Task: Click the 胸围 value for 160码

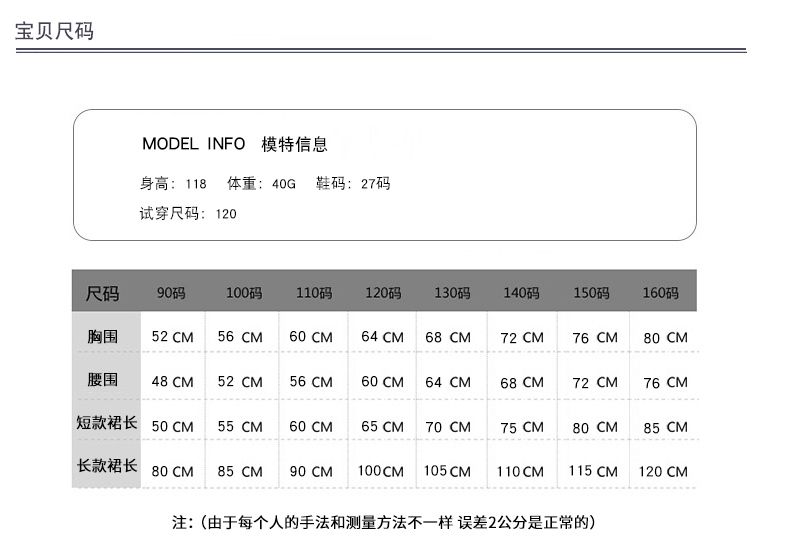Action: (666, 337)
